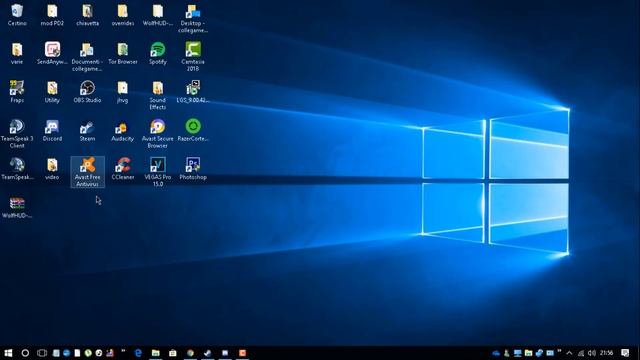Launch Audacity
The height and width of the screenshot is (360, 640).
click(x=122, y=130)
